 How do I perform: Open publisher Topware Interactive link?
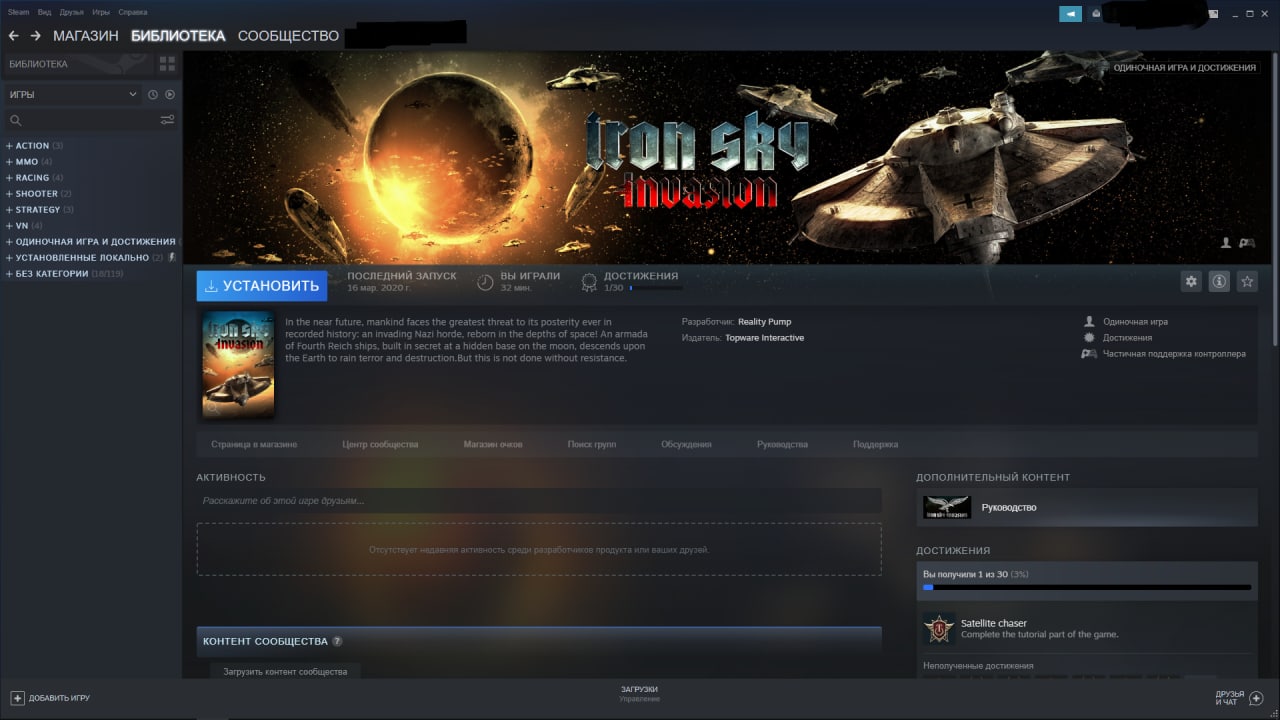click(x=764, y=338)
